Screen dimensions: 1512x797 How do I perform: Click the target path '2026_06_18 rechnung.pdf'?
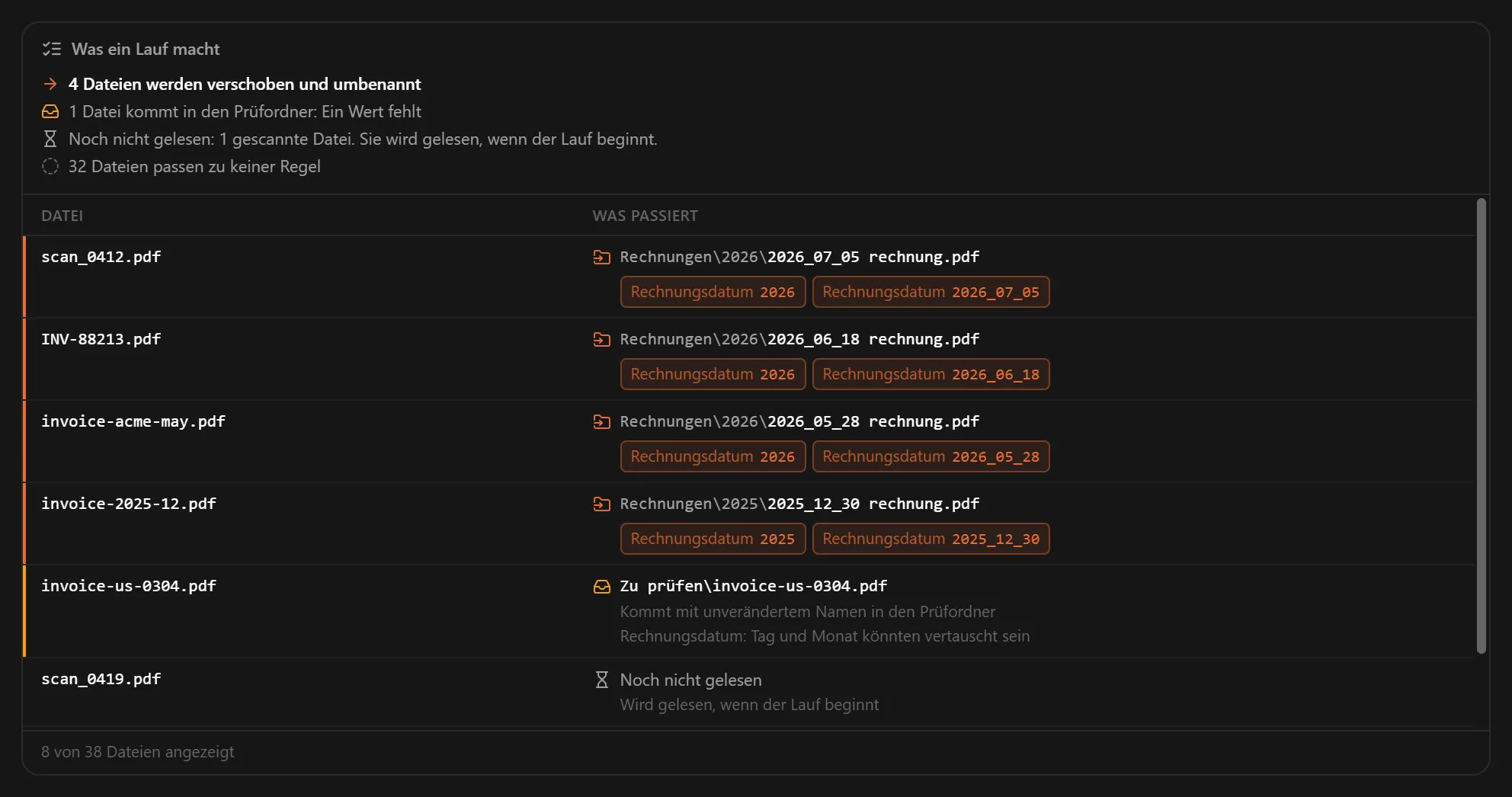click(x=873, y=339)
